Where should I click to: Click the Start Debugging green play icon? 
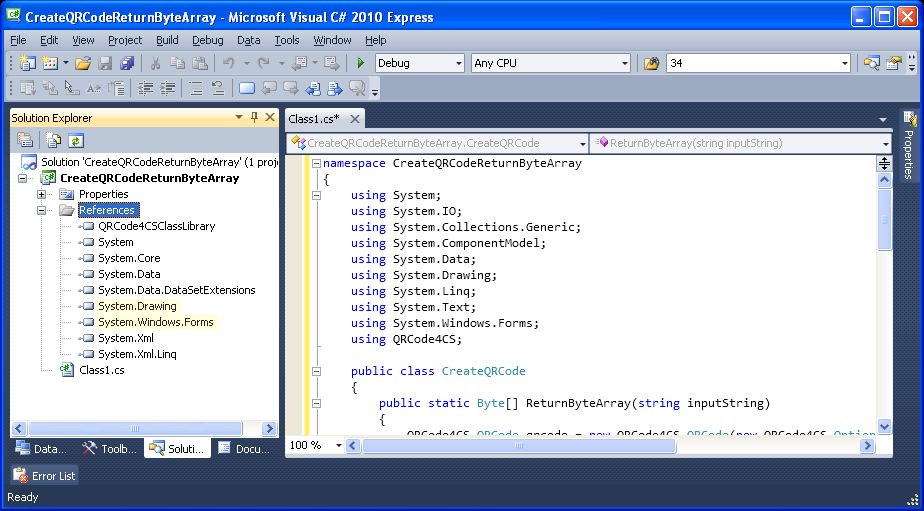(x=361, y=63)
